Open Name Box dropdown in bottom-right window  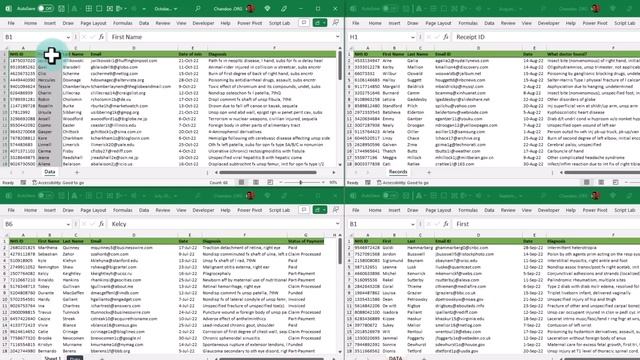(413, 224)
